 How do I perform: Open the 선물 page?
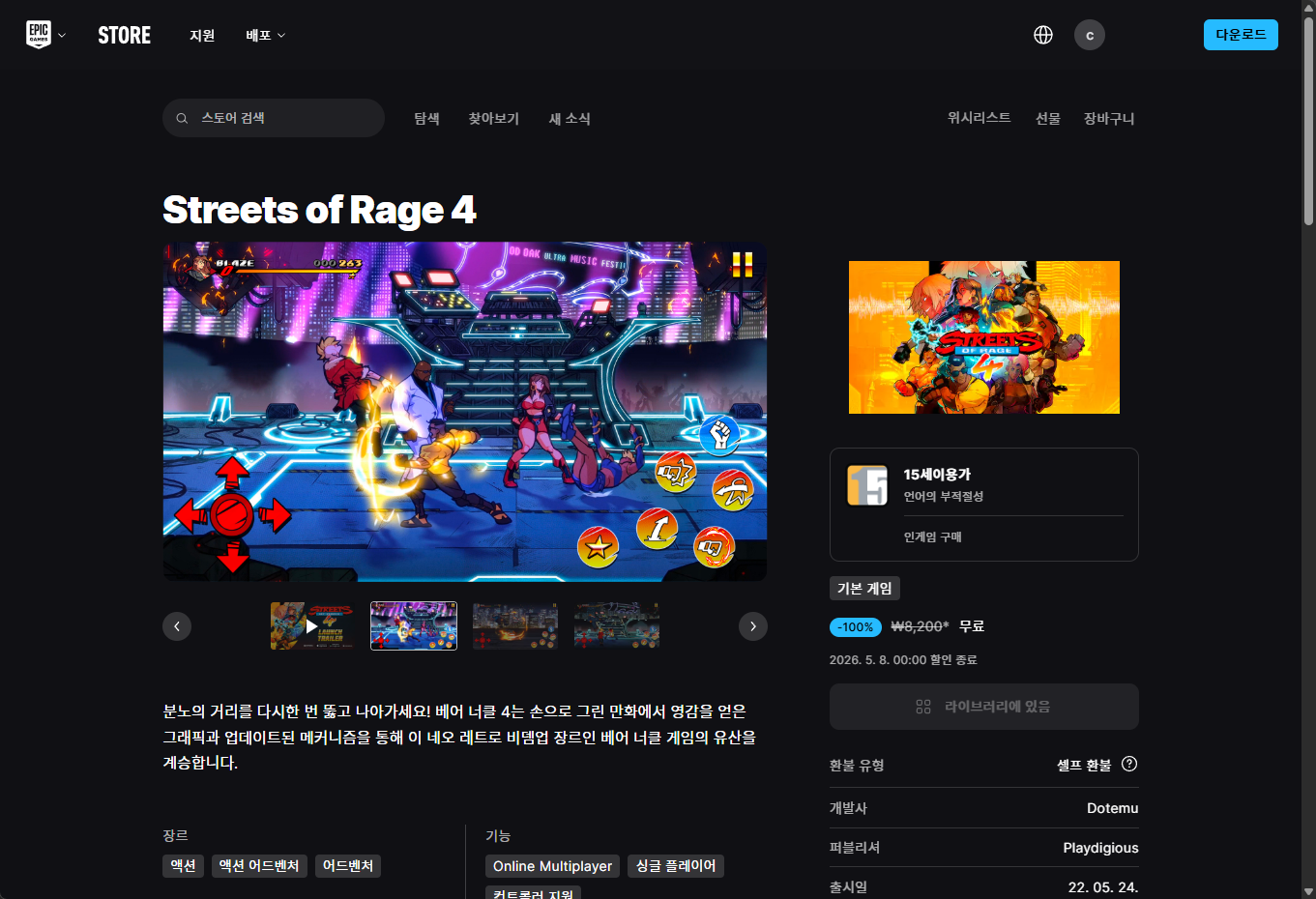pos(1048,118)
